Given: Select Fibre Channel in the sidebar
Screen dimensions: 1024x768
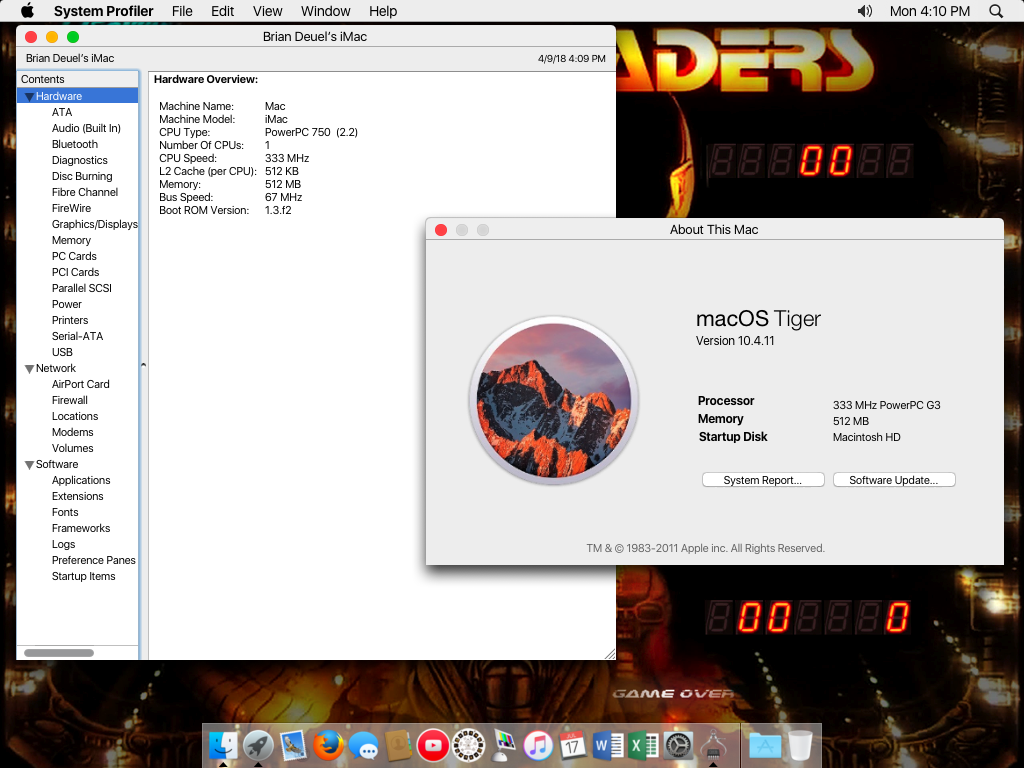Looking at the screenshot, I should click(85, 192).
